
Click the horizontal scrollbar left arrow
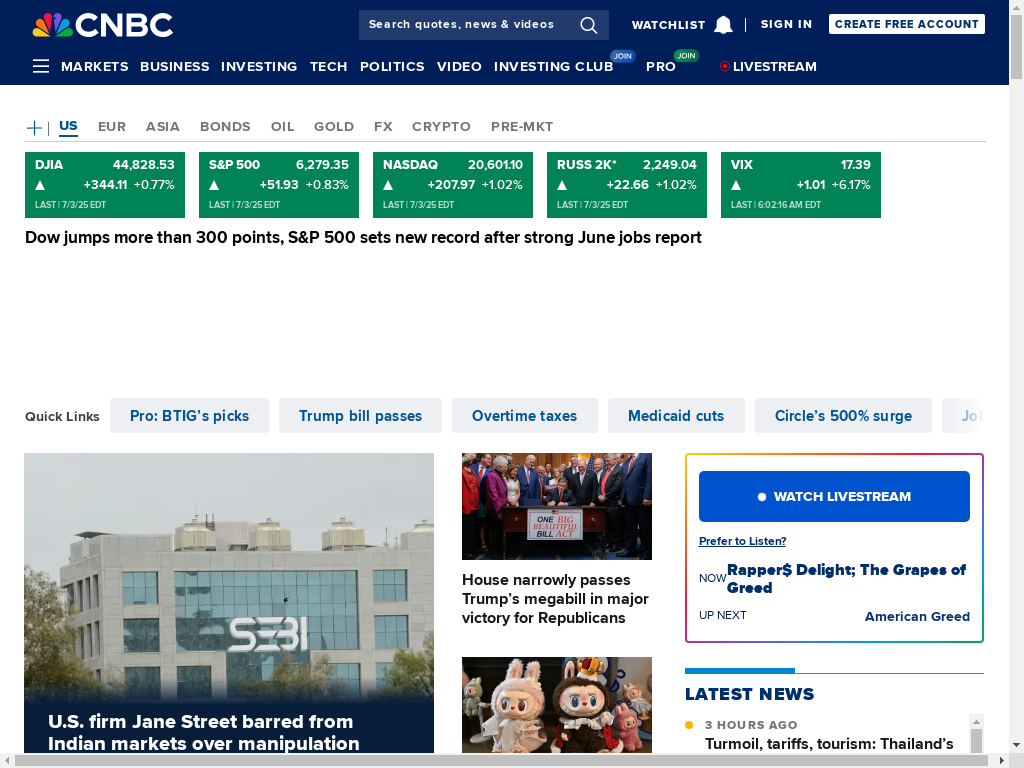(7, 761)
